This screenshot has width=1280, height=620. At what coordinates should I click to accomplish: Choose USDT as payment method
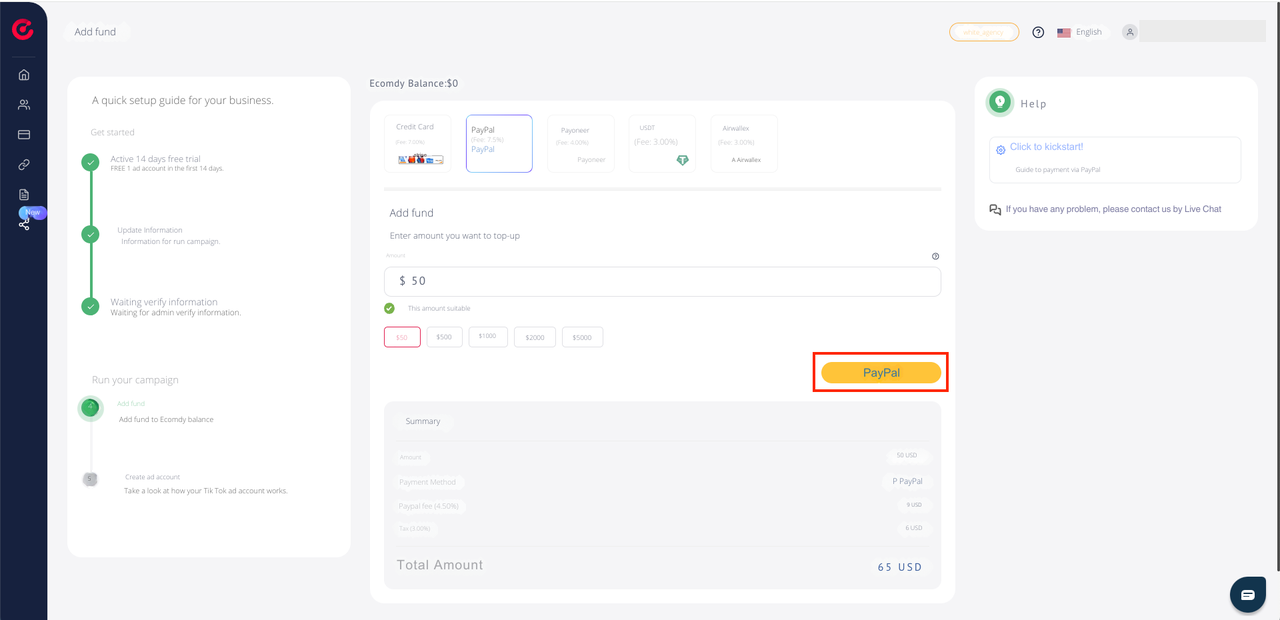click(x=662, y=143)
